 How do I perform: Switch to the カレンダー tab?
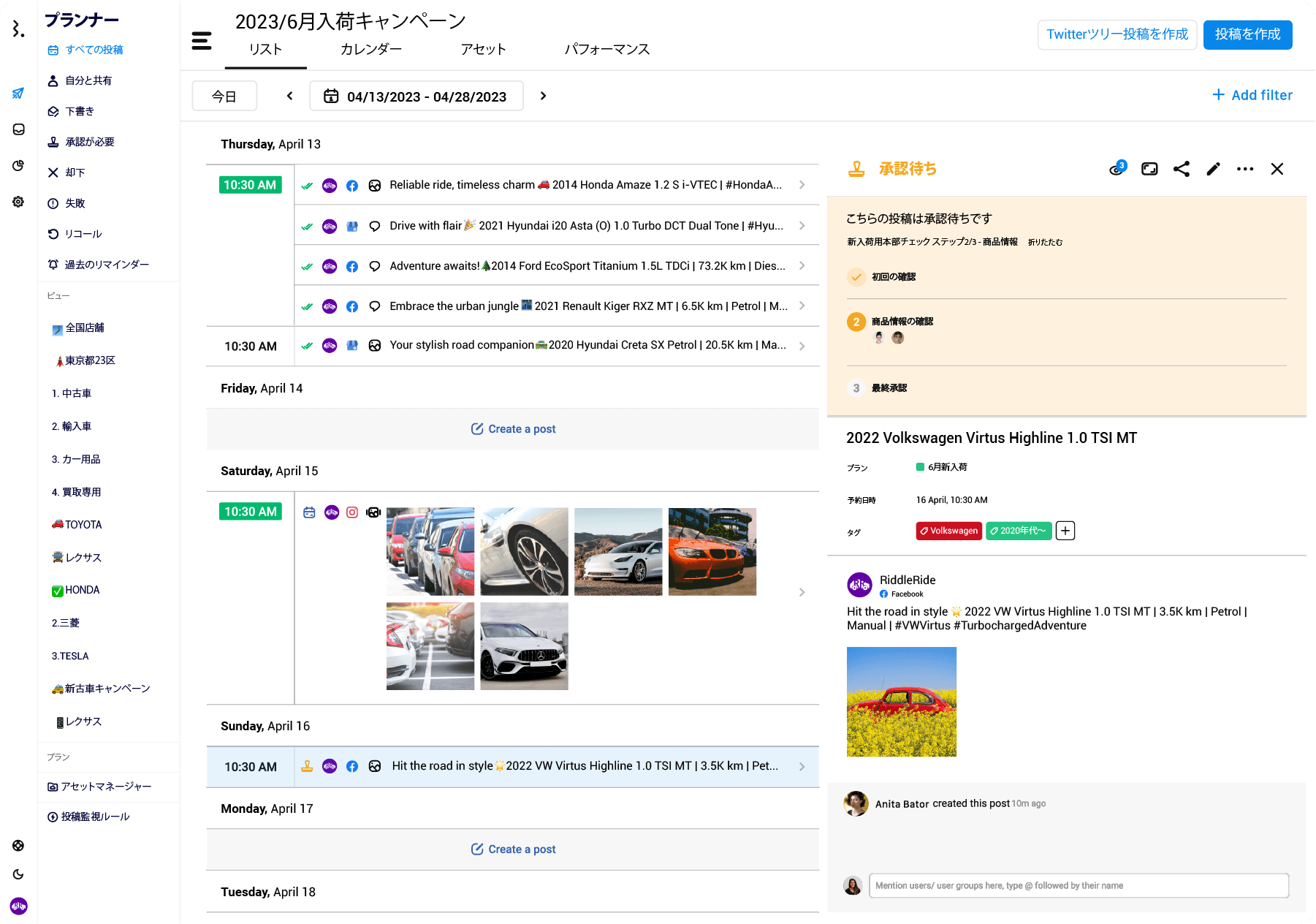pos(370,49)
